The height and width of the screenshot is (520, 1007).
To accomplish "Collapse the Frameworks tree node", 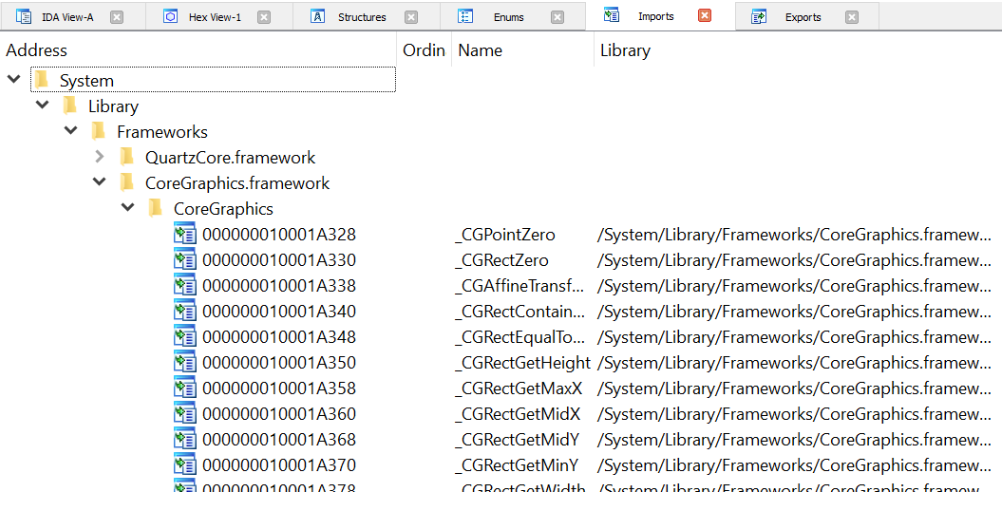I will pos(71,130).
